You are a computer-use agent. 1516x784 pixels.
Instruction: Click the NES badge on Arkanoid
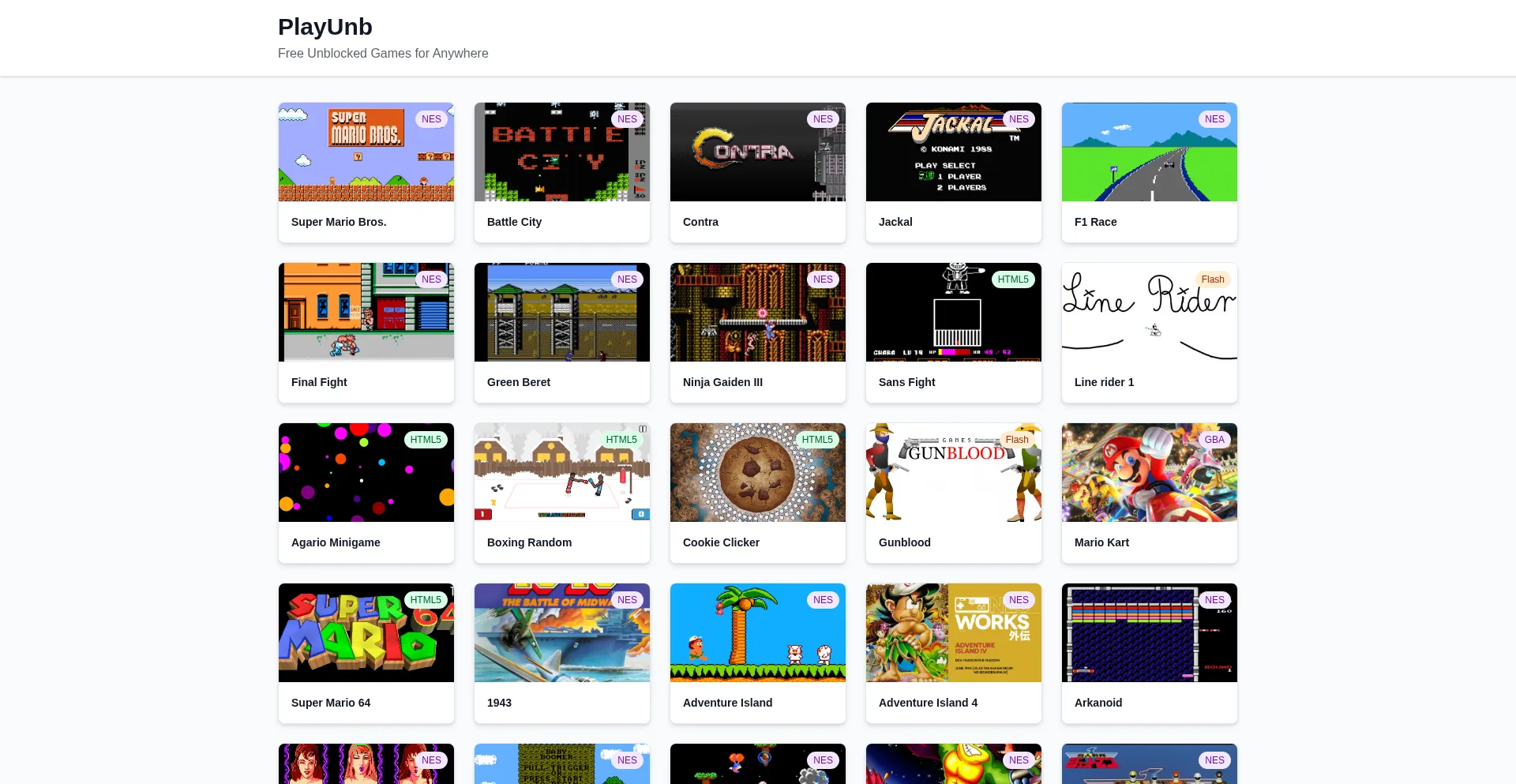tap(1214, 600)
